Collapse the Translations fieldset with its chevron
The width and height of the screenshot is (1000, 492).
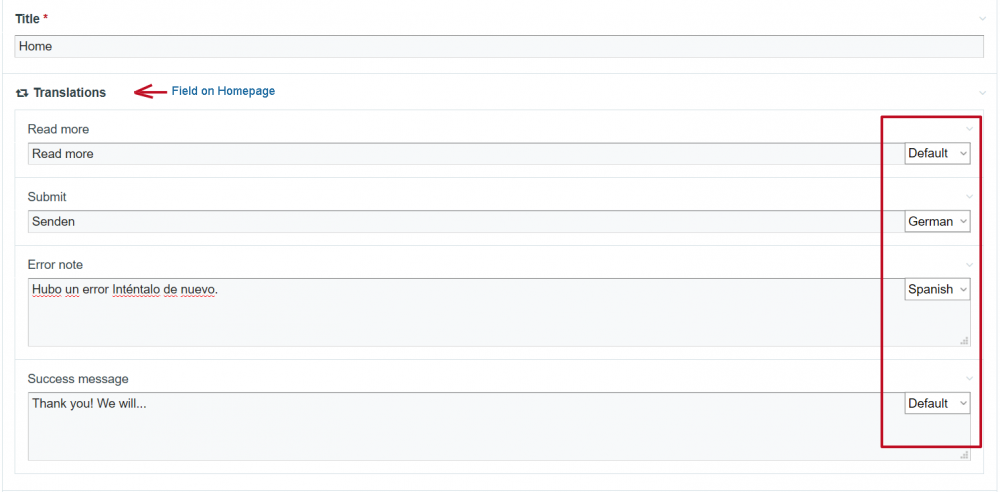tap(983, 93)
